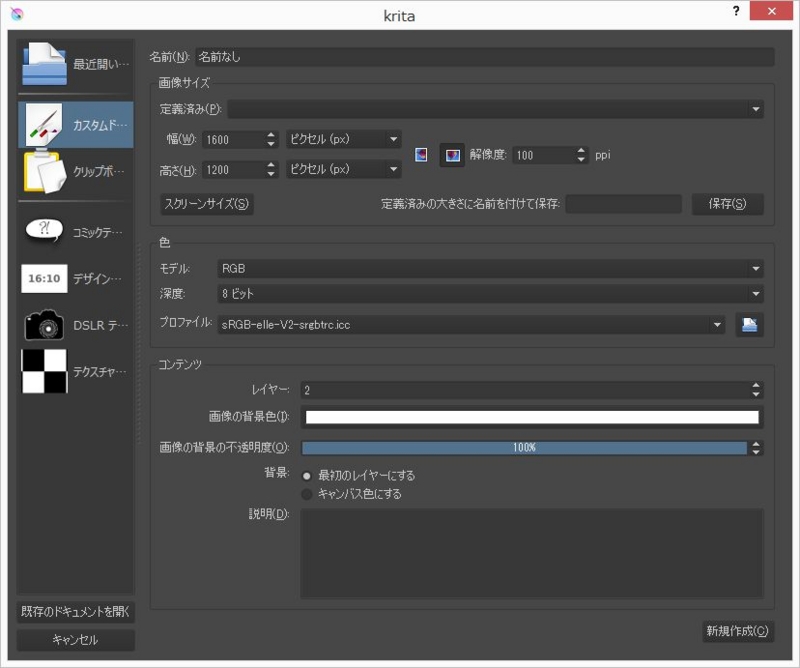Click the help question mark button
Viewport: 800px width, 668px height.
[736, 11]
